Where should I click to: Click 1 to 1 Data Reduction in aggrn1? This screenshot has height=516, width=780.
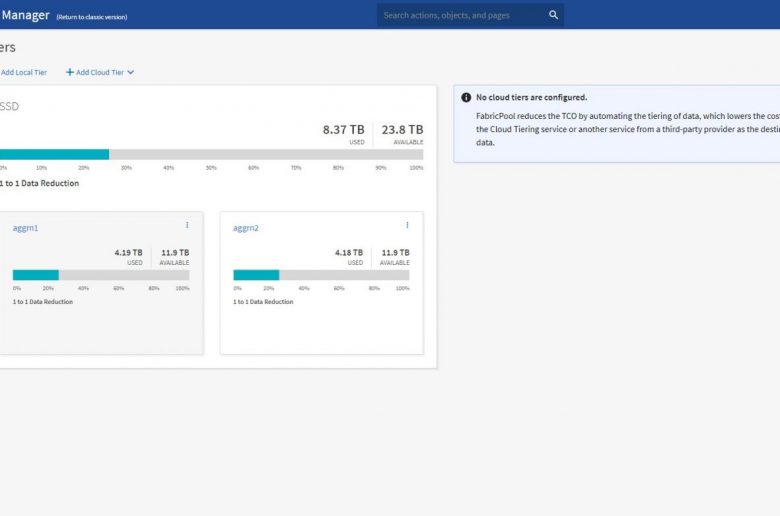click(x=43, y=302)
